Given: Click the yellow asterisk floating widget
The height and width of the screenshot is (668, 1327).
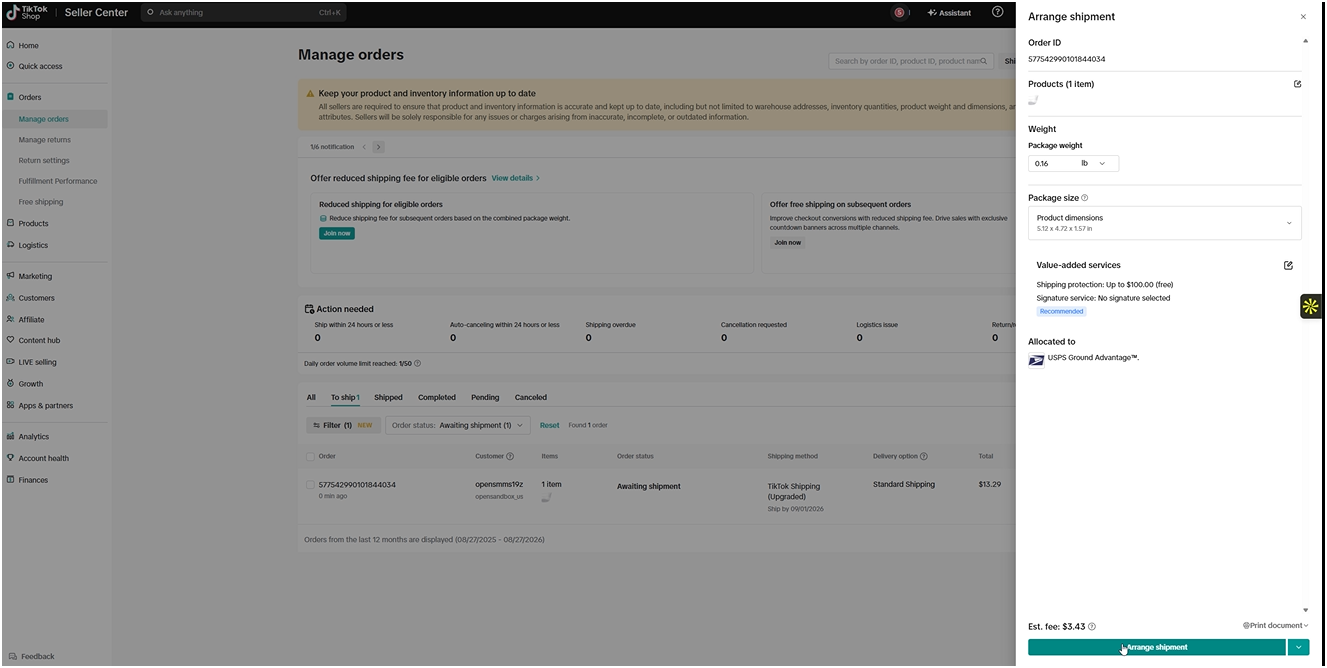Looking at the screenshot, I should coord(1311,307).
